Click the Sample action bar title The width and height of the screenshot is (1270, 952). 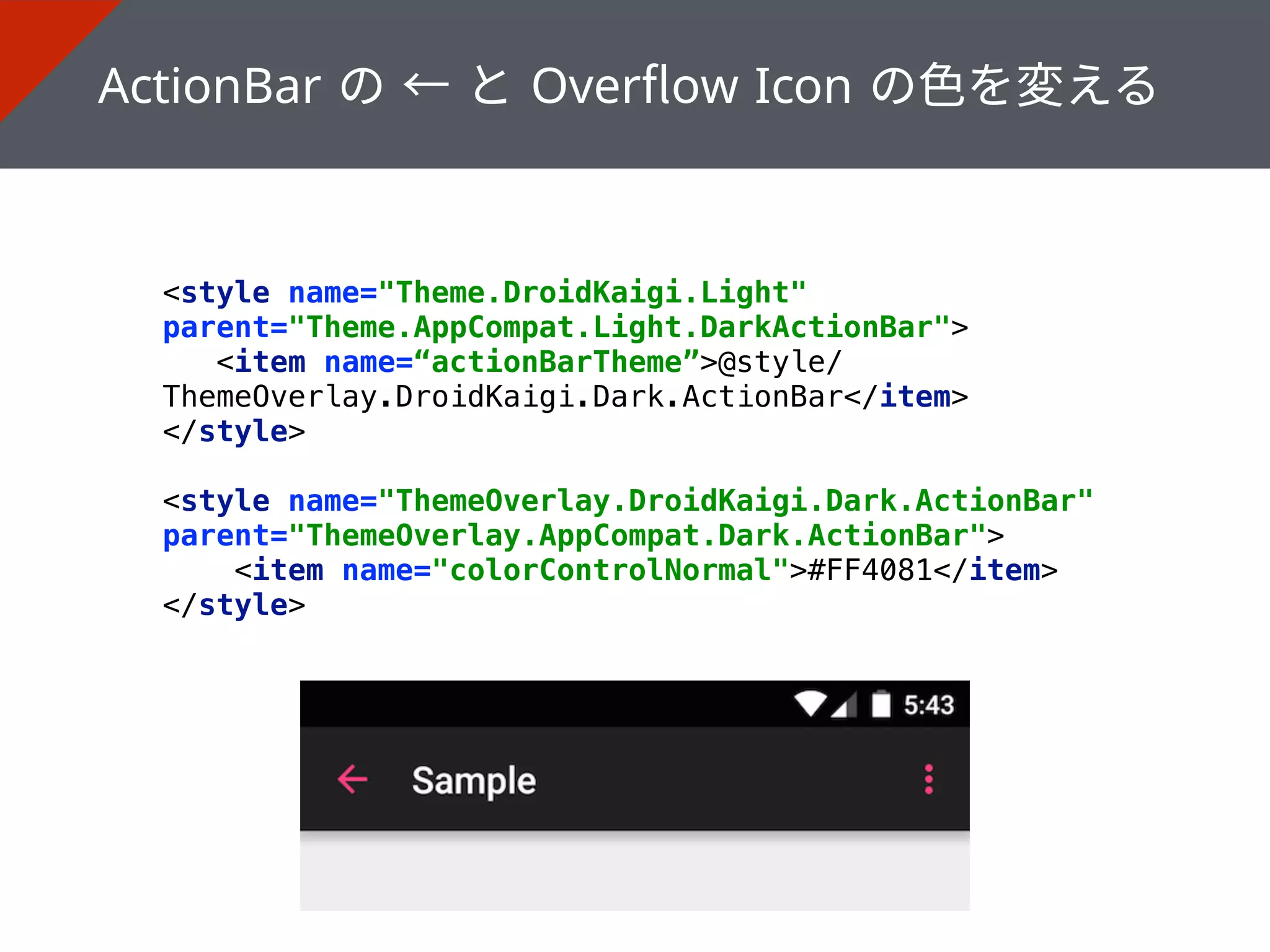[474, 781]
